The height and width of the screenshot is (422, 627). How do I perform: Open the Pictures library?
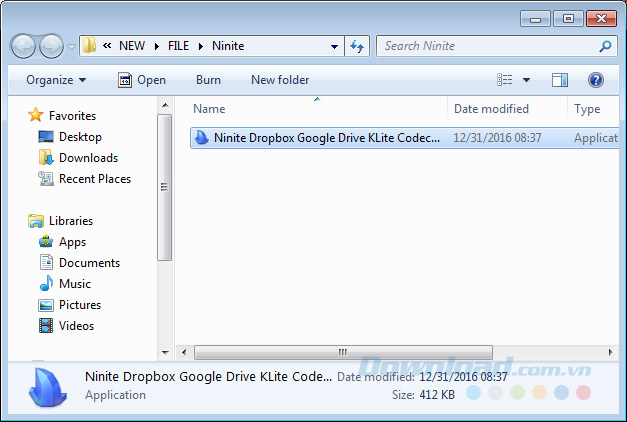(x=80, y=305)
